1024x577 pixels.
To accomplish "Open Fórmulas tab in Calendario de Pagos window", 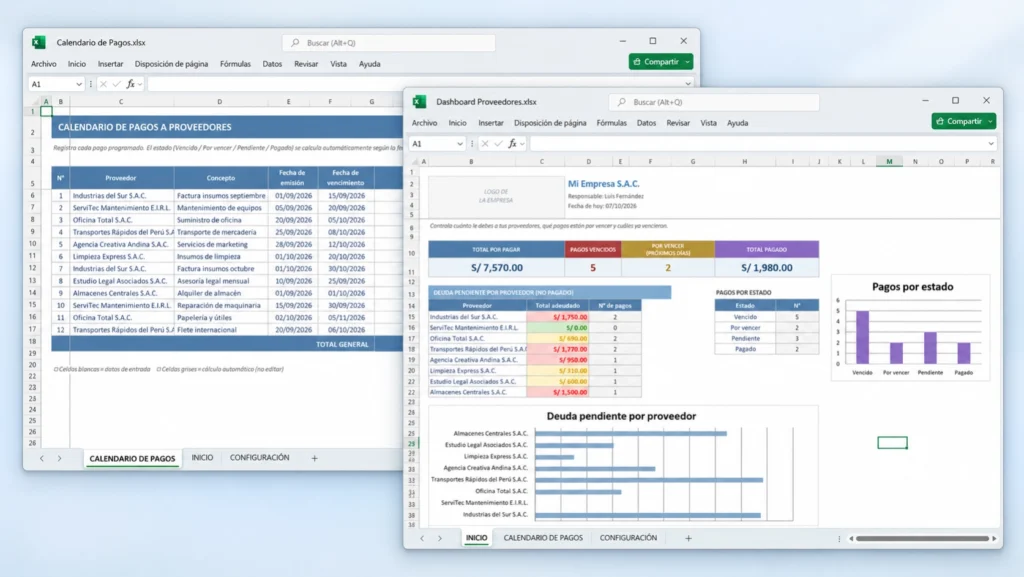I will coord(235,64).
